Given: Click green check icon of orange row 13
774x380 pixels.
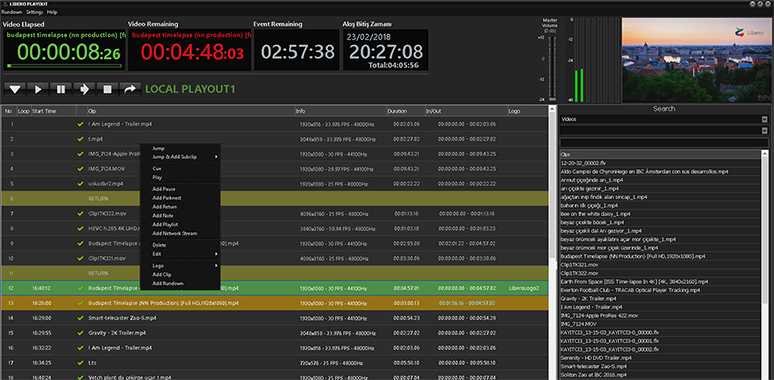Looking at the screenshot, I should tap(80, 303).
